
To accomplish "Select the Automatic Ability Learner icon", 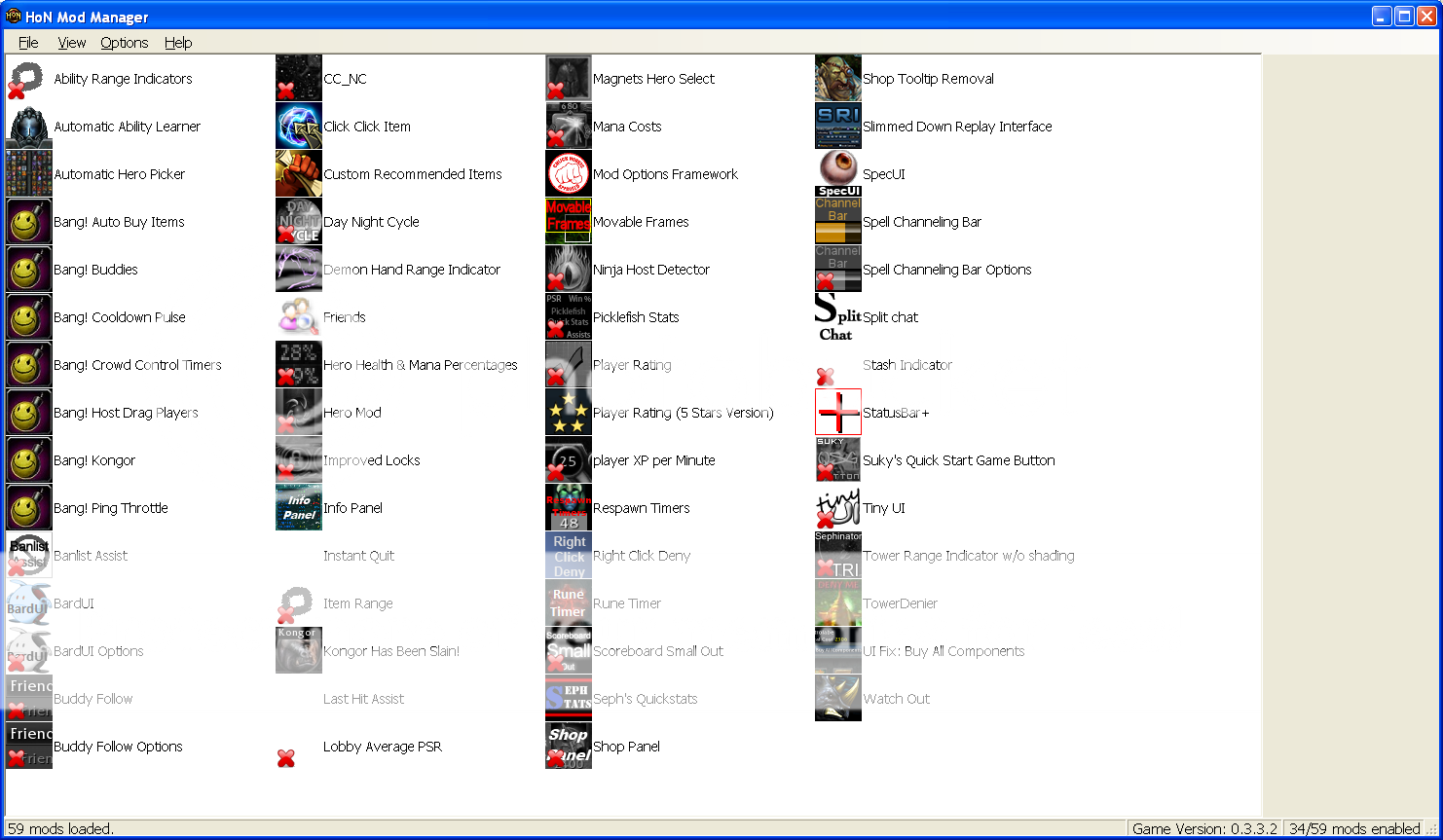I will pyautogui.click(x=29, y=127).
